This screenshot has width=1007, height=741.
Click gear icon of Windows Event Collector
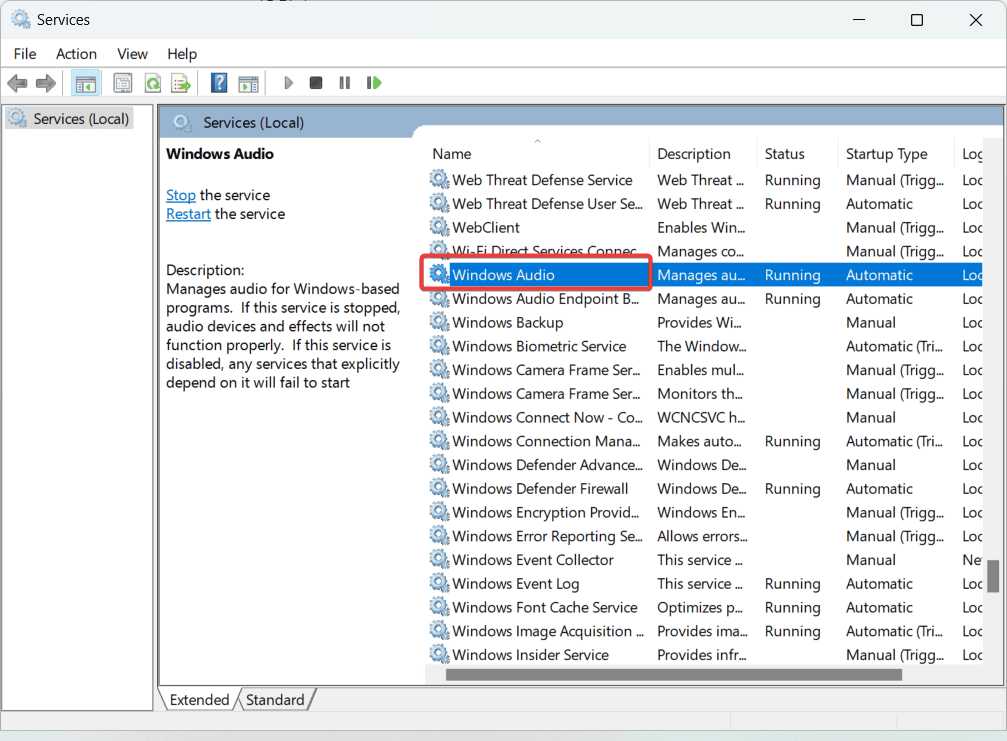pyautogui.click(x=440, y=559)
